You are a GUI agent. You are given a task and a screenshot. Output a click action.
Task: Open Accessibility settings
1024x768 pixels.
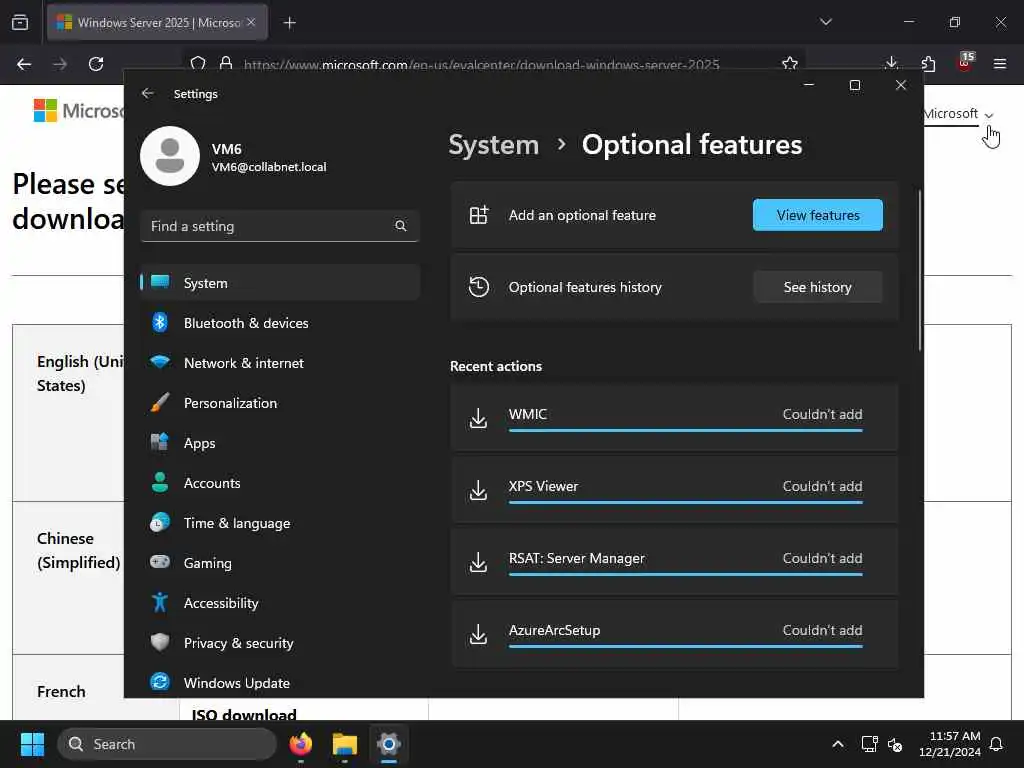[x=280, y=603]
